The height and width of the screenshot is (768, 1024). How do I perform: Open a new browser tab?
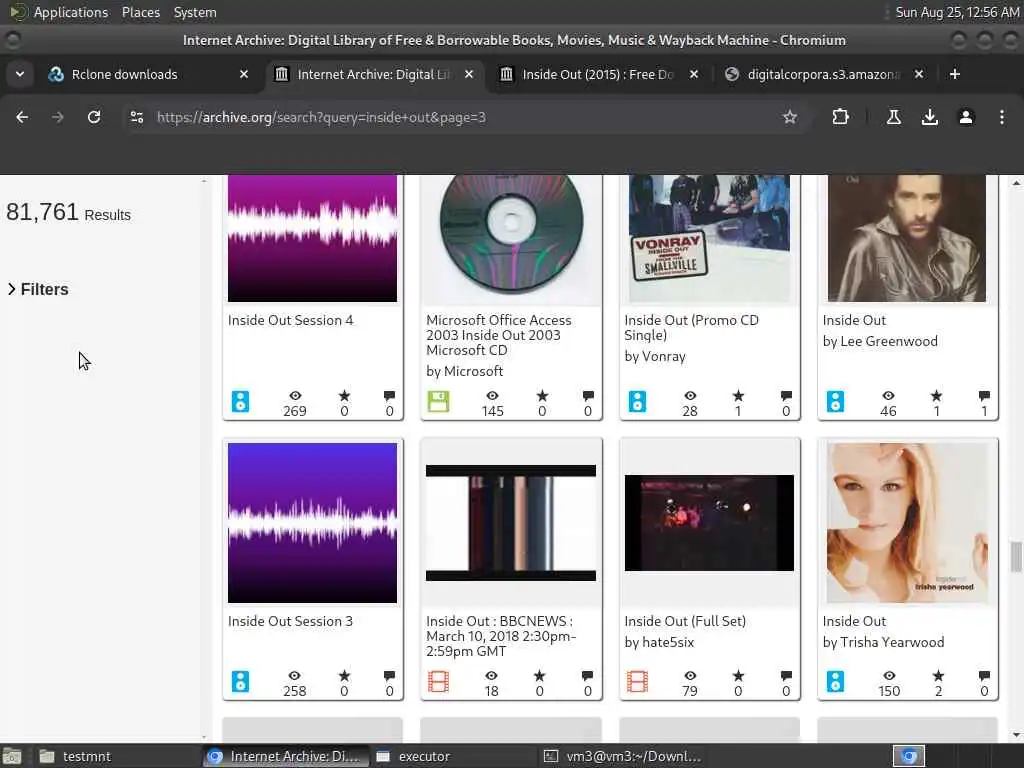(x=955, y=74)
